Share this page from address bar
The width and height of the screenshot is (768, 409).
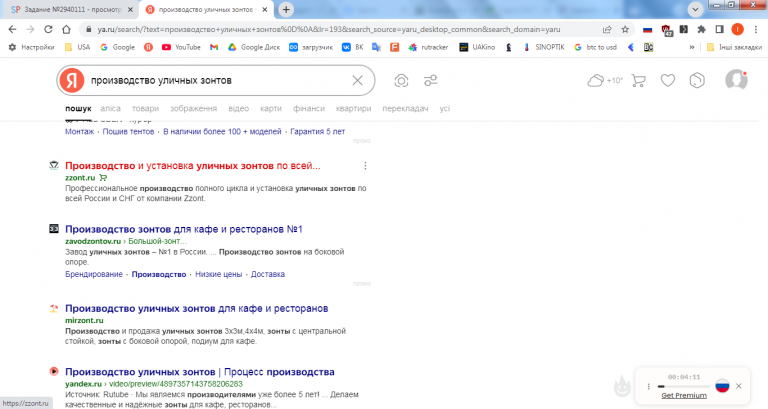click(607, 29)
